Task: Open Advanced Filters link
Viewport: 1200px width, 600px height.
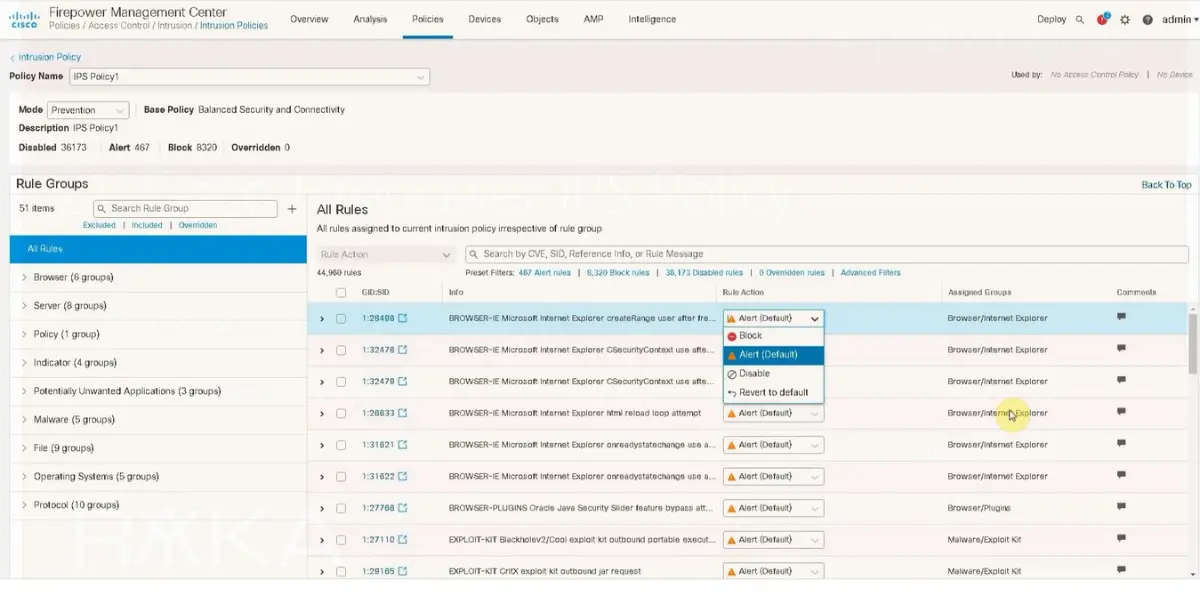Action: click(x=870, y=273)
